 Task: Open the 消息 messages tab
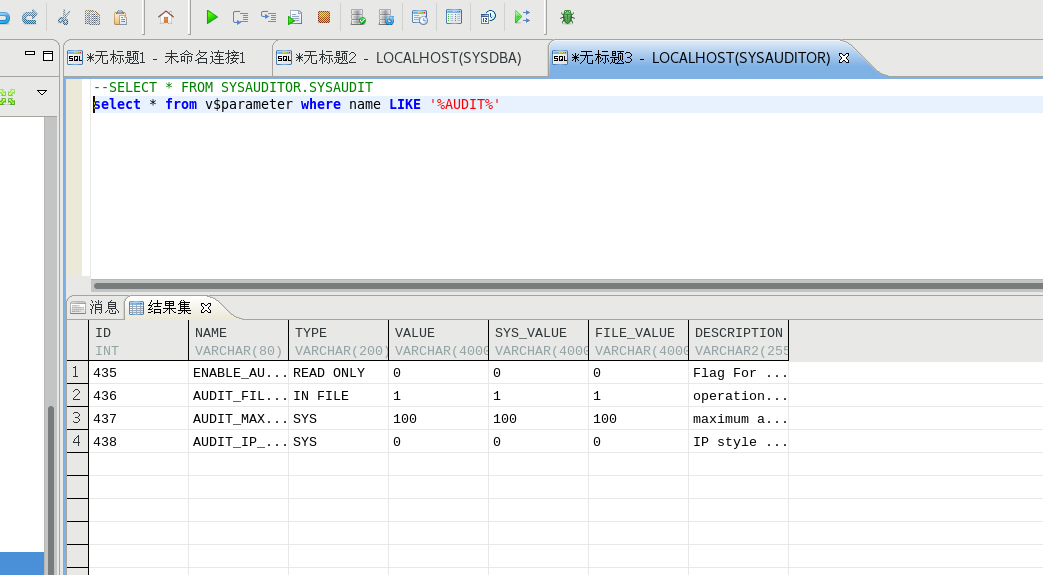point(95,307)
